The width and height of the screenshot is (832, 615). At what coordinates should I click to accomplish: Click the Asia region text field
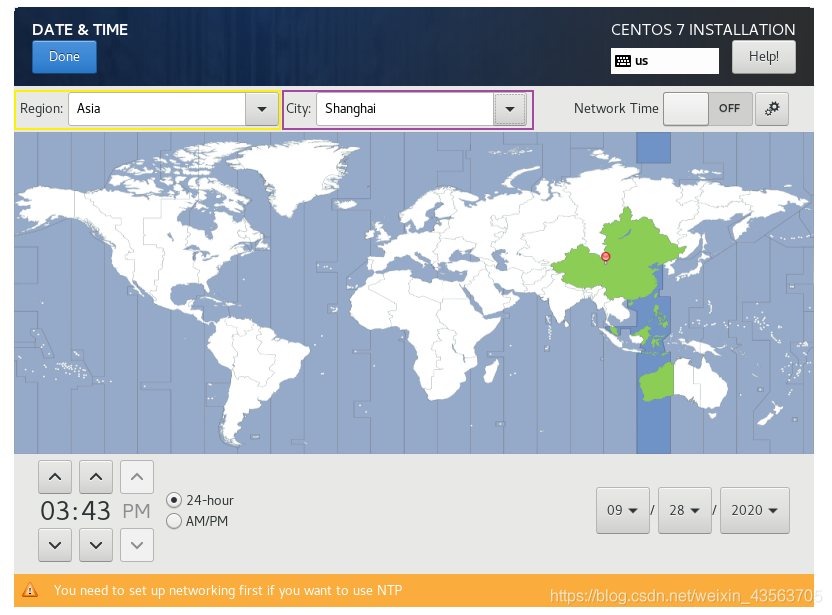(x=157, y=109)
